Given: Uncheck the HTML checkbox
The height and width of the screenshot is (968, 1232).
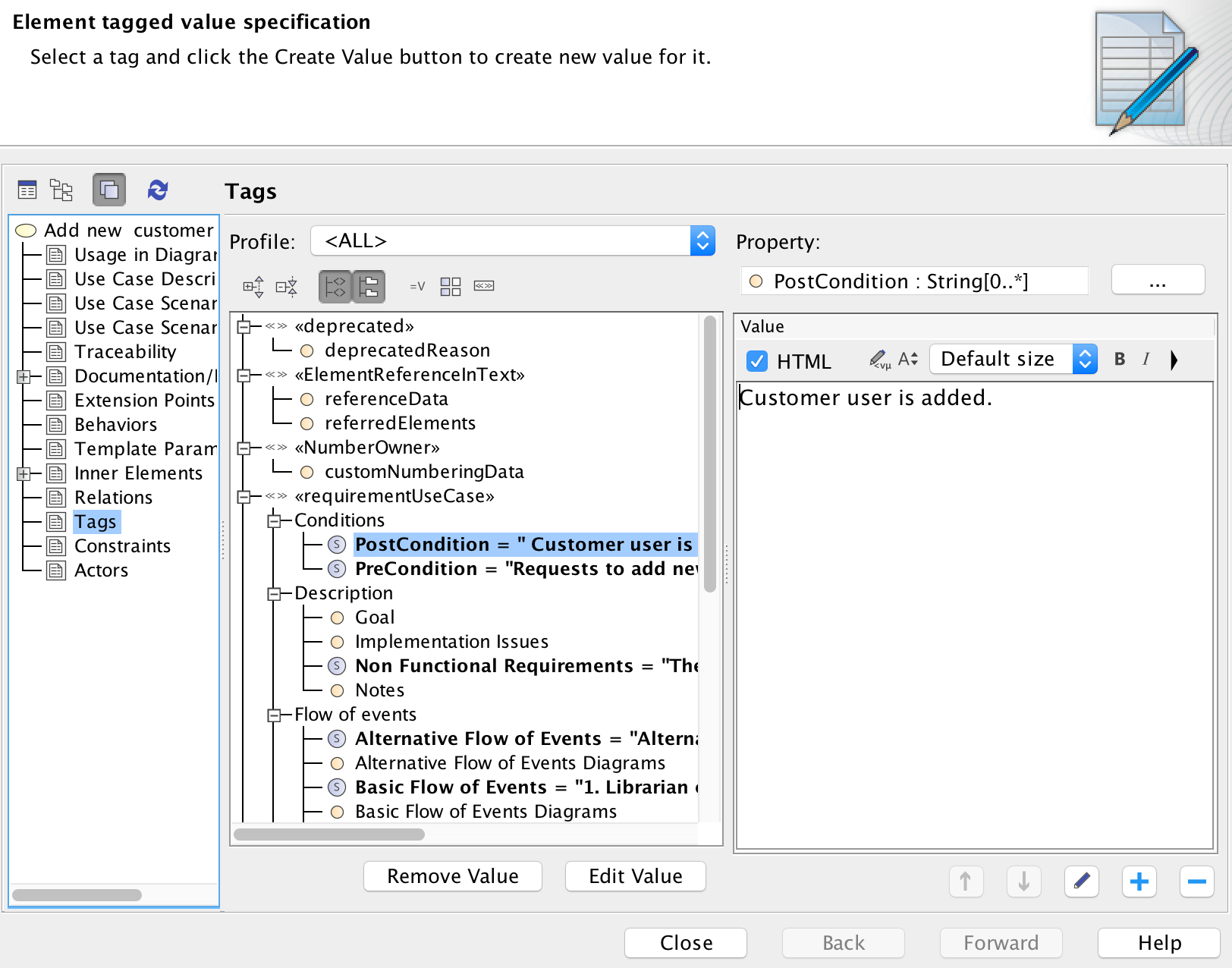Looking at the screenshot, I should tap(757, 361).
